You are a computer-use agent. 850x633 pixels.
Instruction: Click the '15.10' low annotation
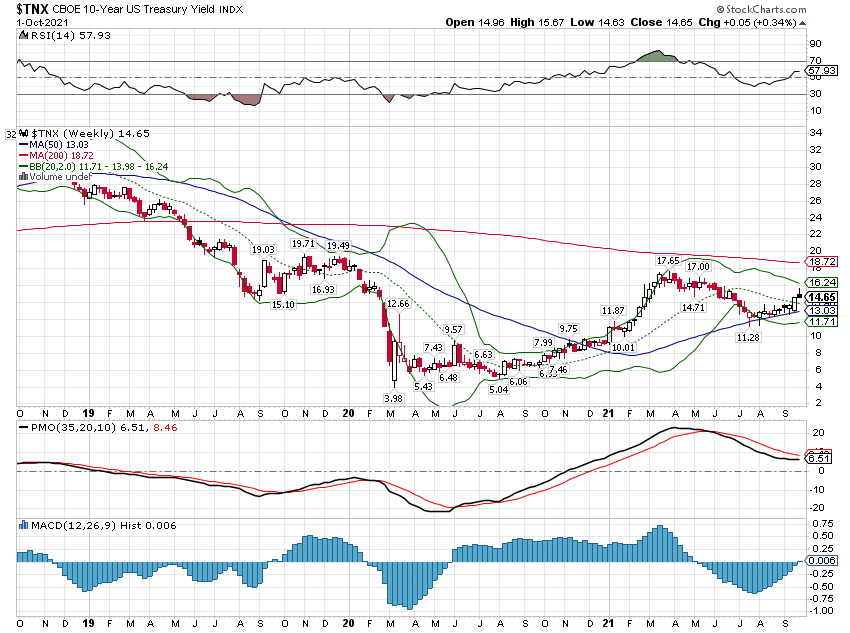283,305
